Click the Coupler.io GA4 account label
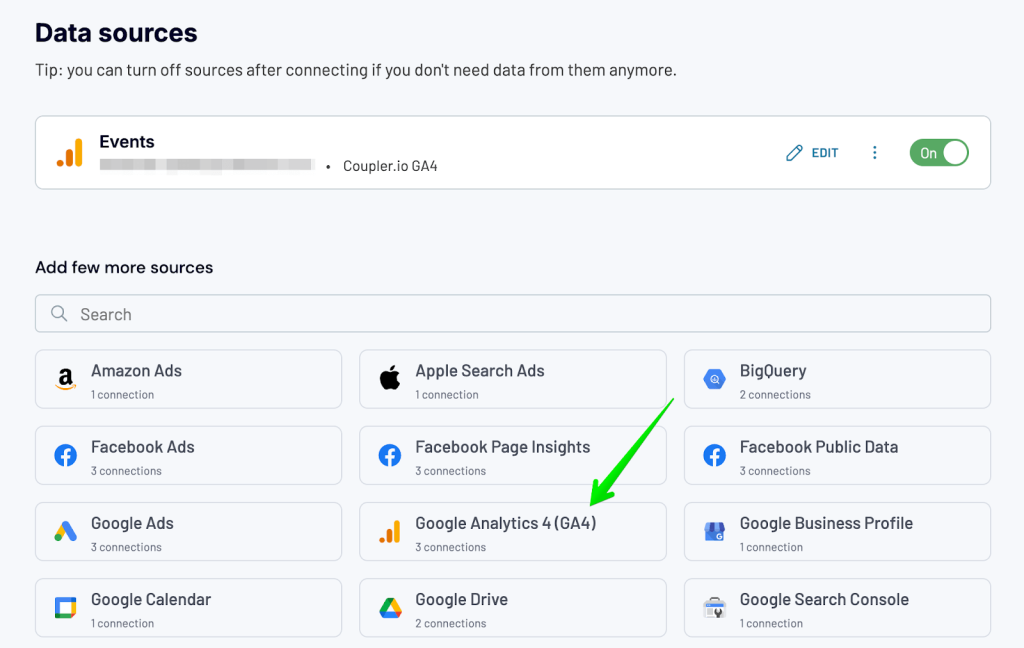 point(390,166)
